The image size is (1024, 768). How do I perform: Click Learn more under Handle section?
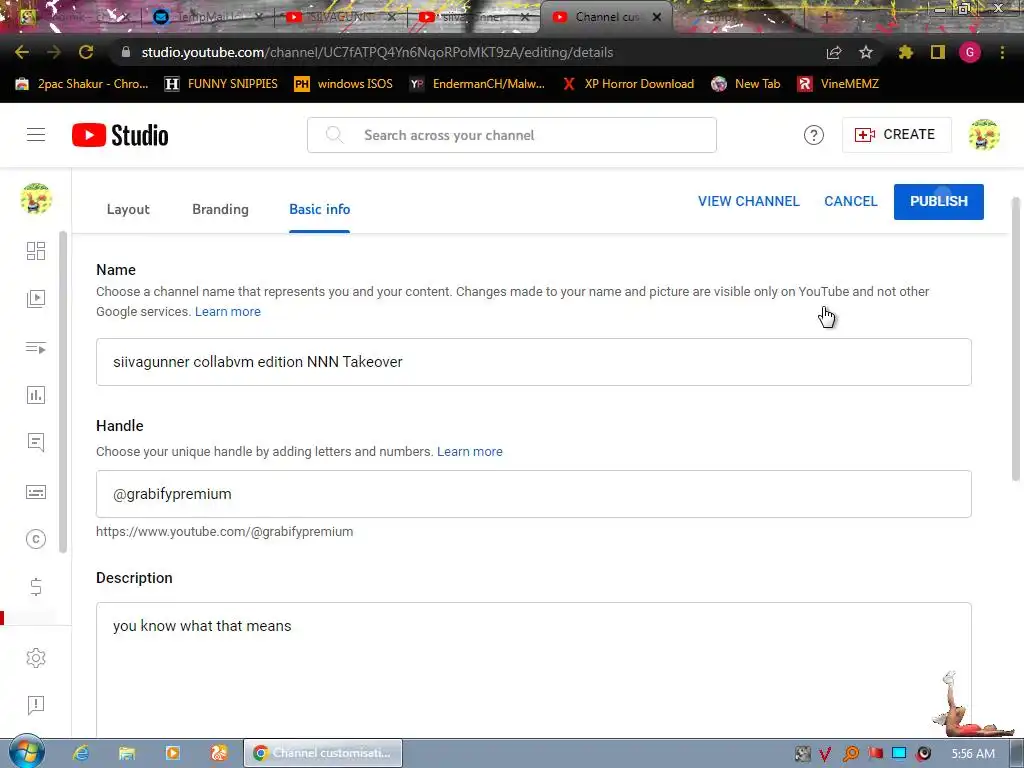tap(470, 451)
